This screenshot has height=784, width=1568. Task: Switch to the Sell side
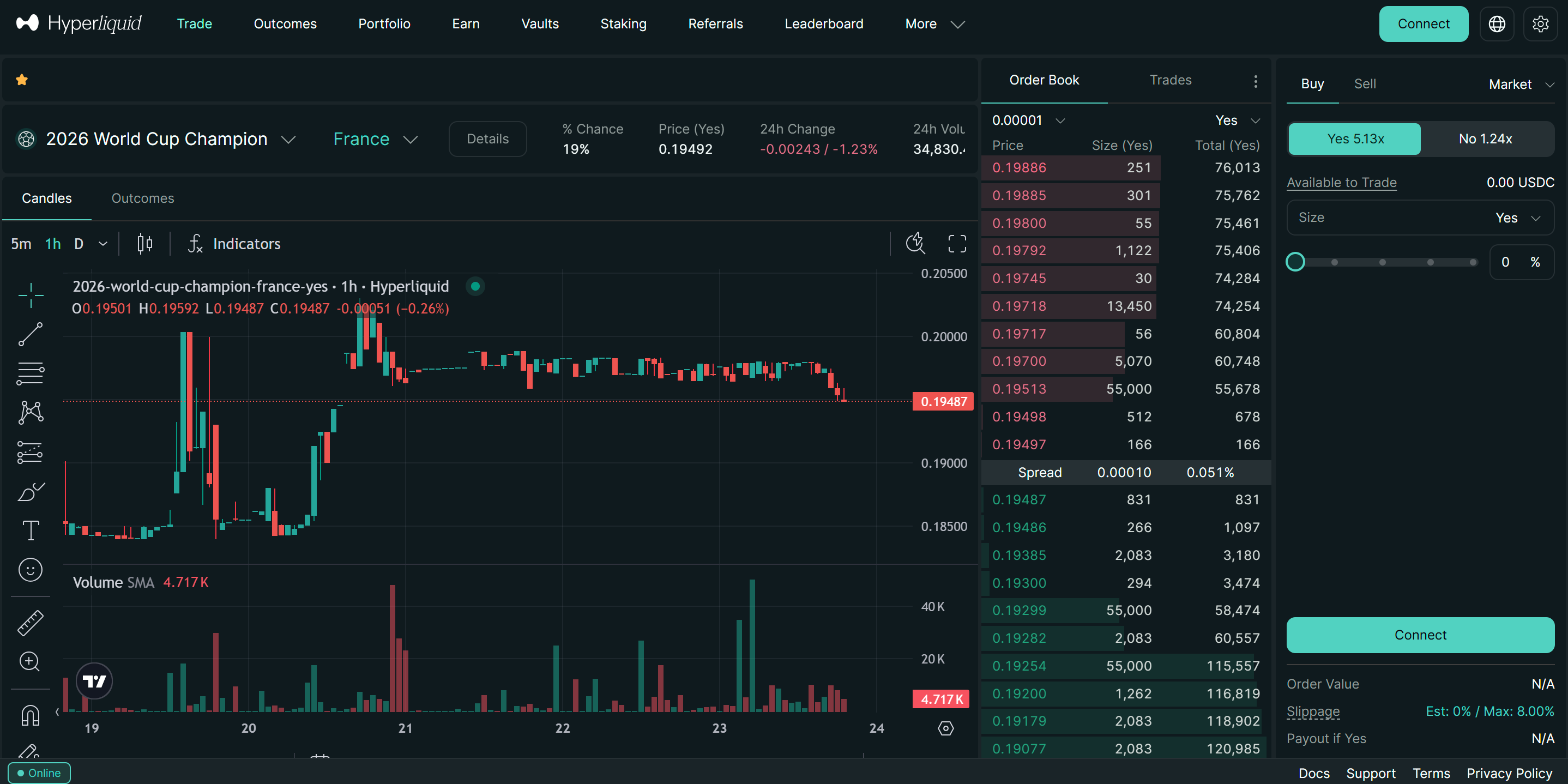pyautogui.click(x=1365, y=84)
